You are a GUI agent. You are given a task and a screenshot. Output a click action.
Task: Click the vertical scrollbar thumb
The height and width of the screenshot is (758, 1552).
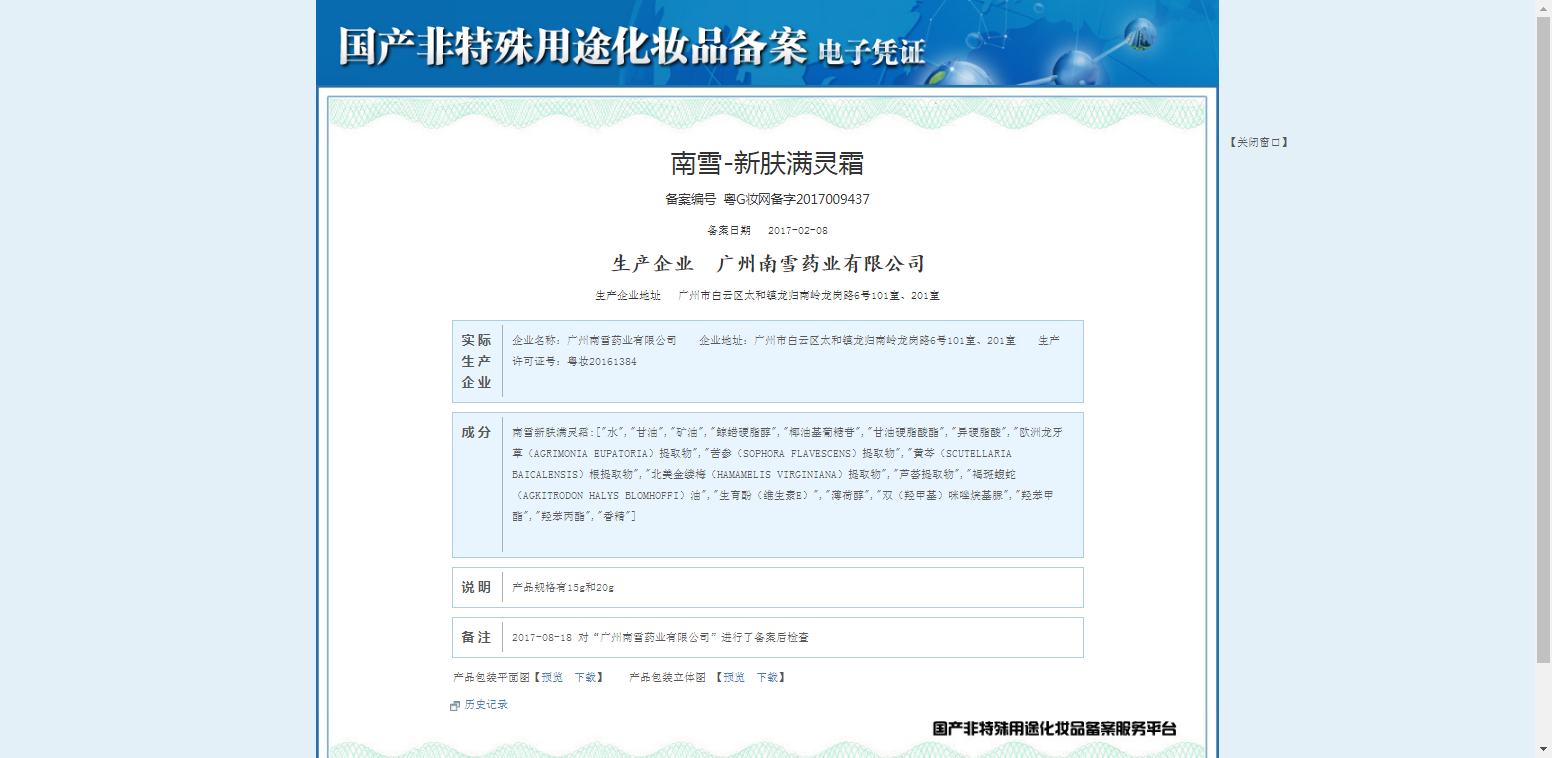point(1543,340)
